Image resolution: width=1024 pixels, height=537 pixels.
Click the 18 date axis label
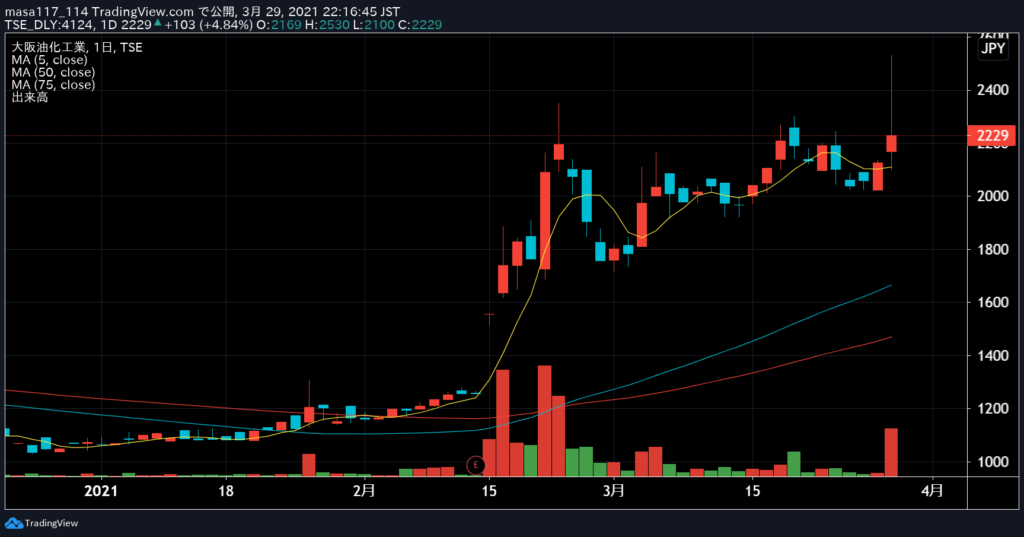(226, 491)
